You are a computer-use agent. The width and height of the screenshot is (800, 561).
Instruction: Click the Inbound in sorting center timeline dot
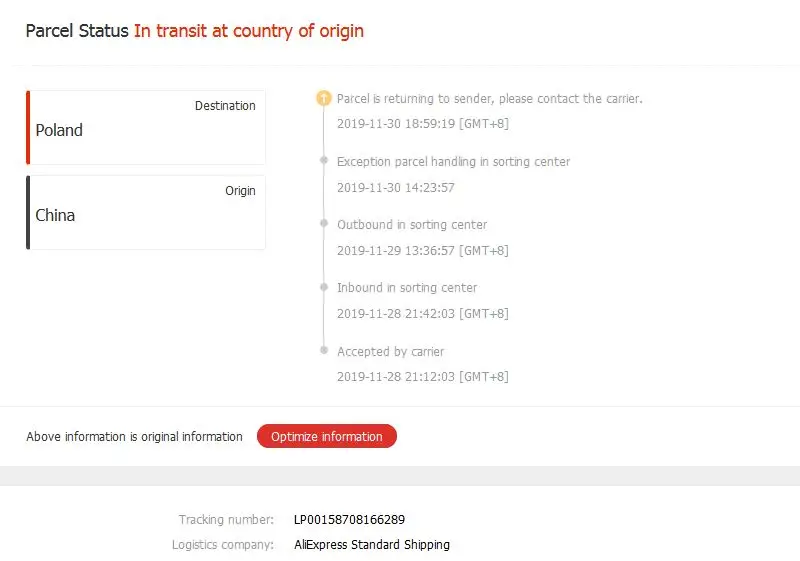coord(323,287)
